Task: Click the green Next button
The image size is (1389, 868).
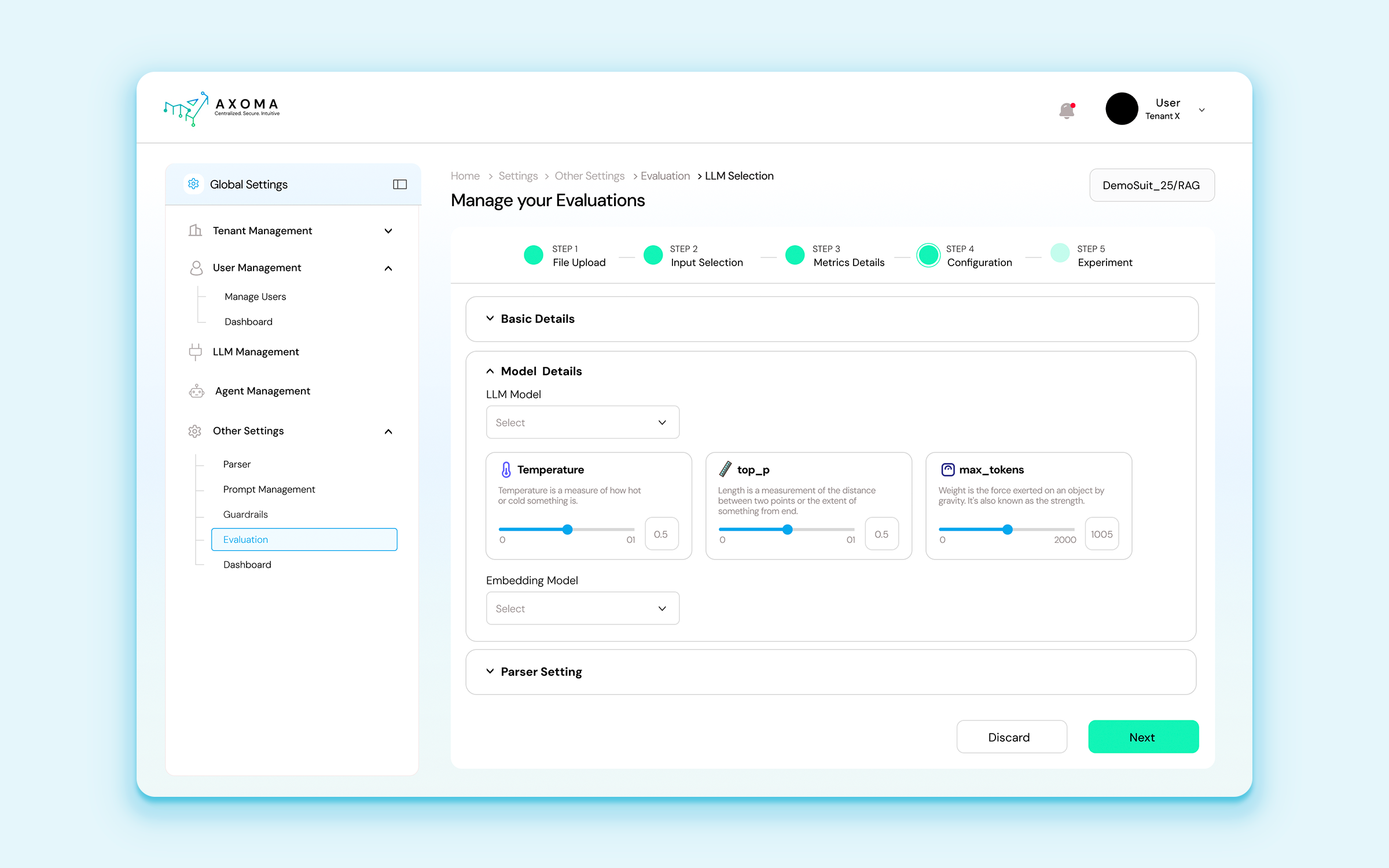Action: [1142, 737]
